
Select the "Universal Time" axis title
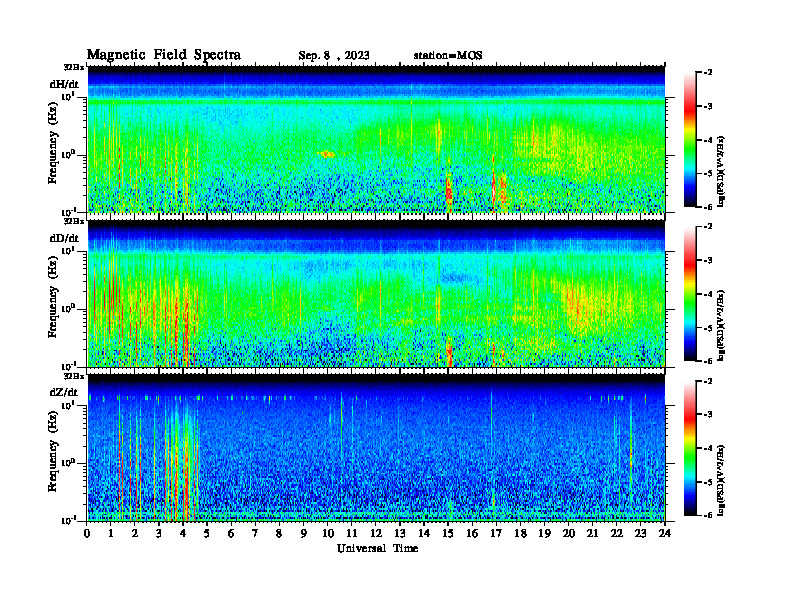pyautogui.click(x=377, y=548)
